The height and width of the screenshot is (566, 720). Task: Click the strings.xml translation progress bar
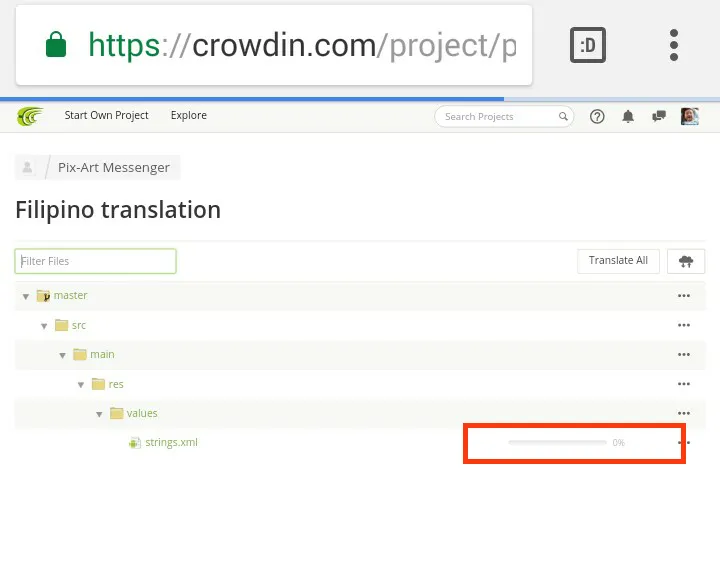pos(557,443)
